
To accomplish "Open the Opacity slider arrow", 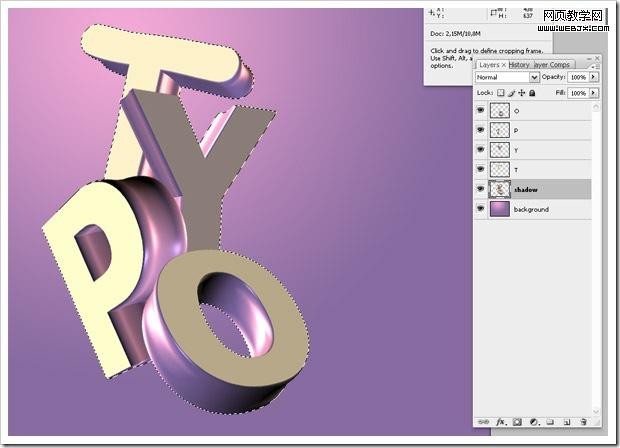I will point(593,77).
